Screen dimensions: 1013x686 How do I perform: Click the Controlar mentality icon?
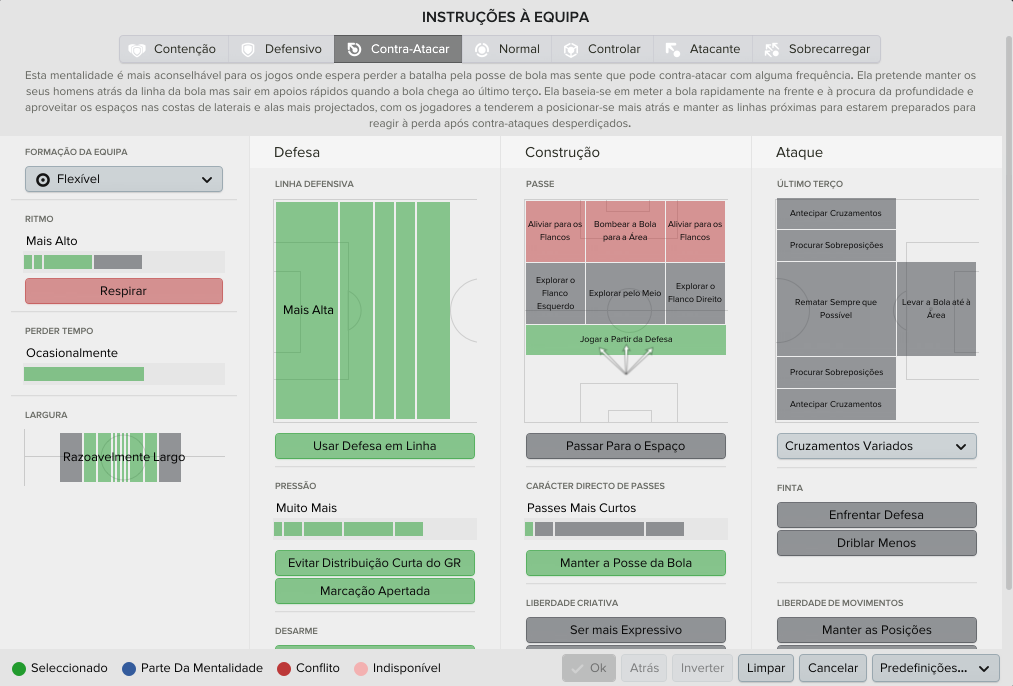point(571,50)
